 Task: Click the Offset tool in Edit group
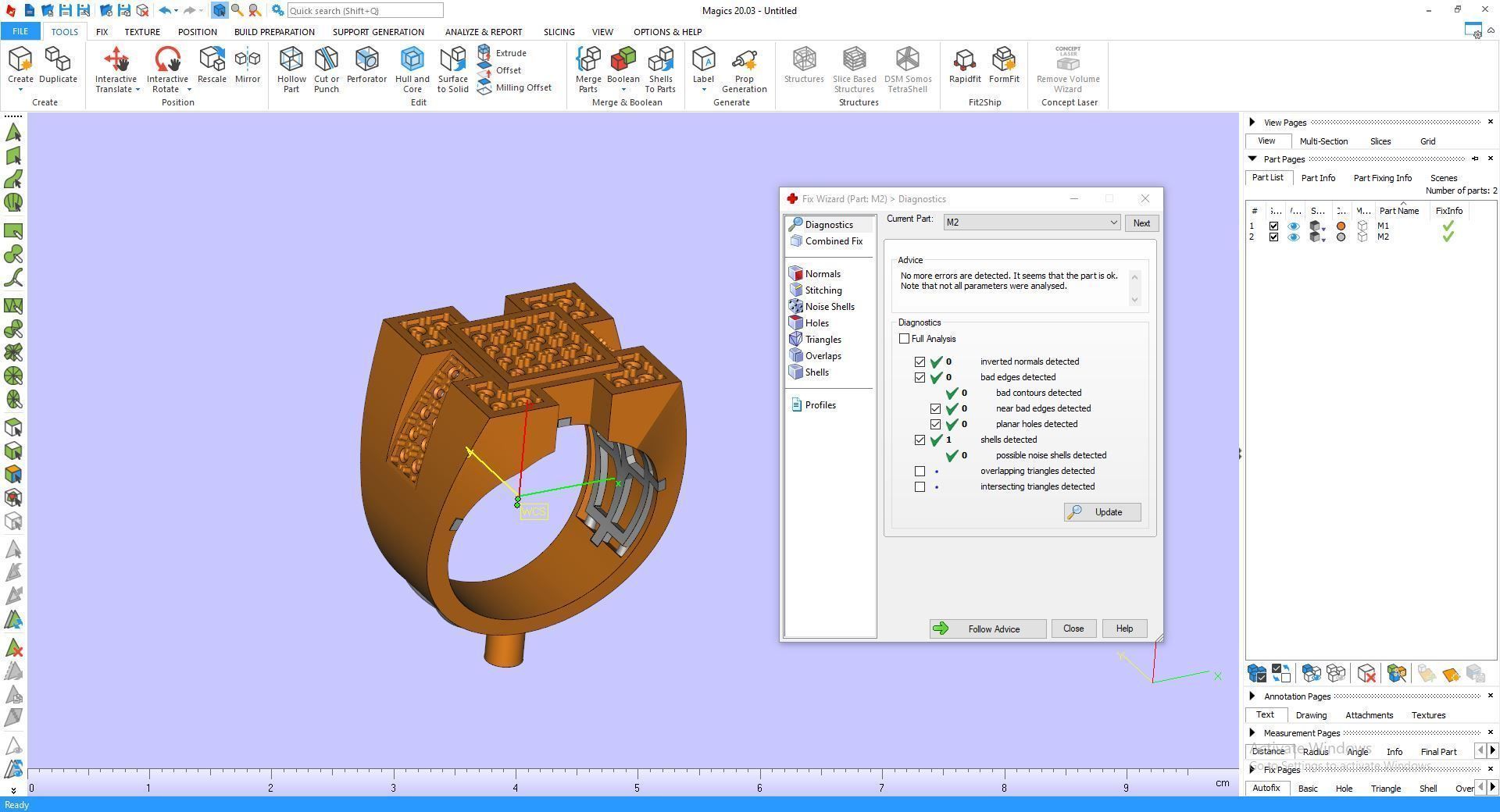499,70
